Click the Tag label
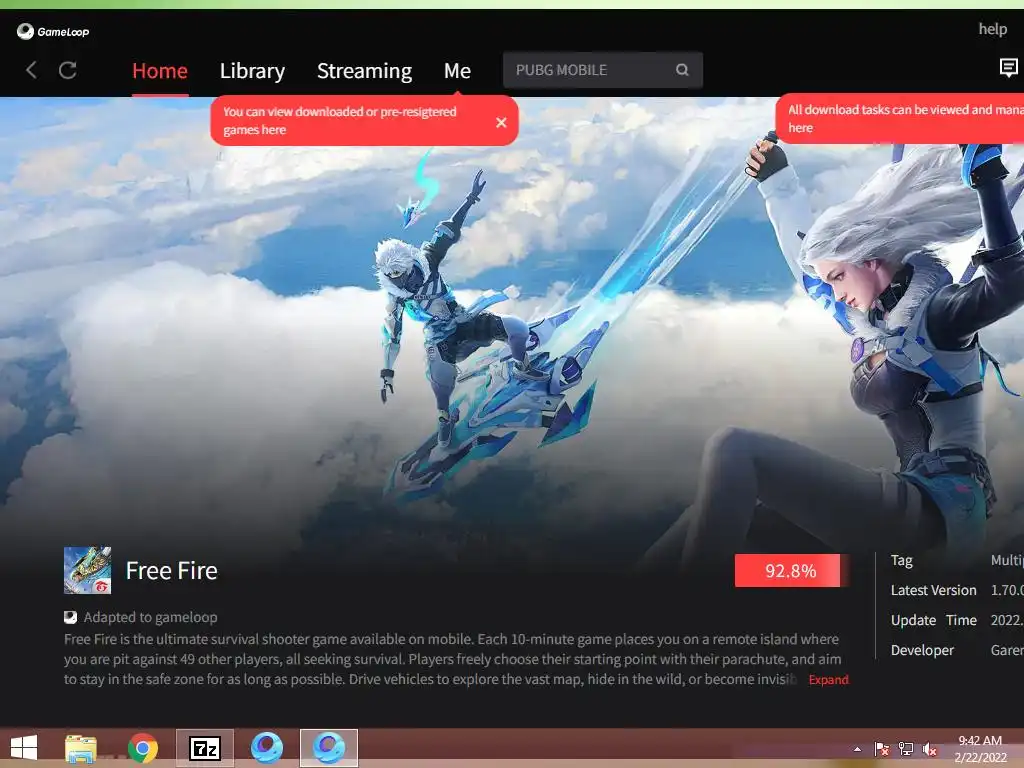This screenshot has width=1024, height=768. [x=901, y=560]
